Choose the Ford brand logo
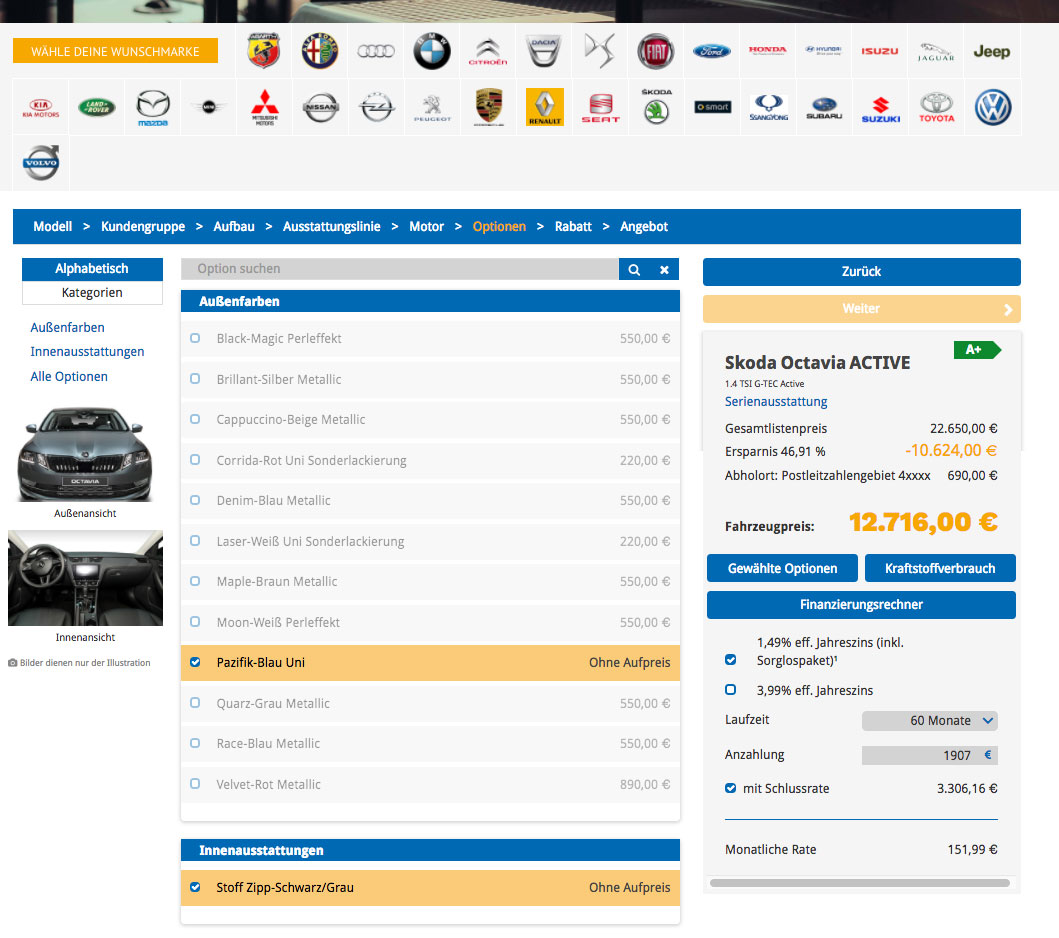The width and height of the screenshot is (1059, 938). point(712,51)
